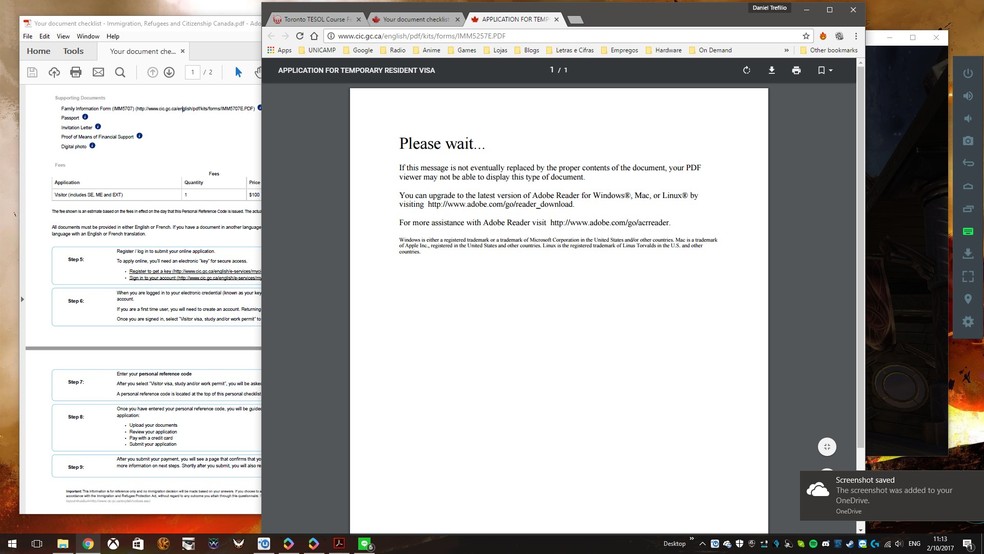Open the PDF viewer bookmarks dropdown
The width and height of the screenshot is (984, 554).
point(825,70)
